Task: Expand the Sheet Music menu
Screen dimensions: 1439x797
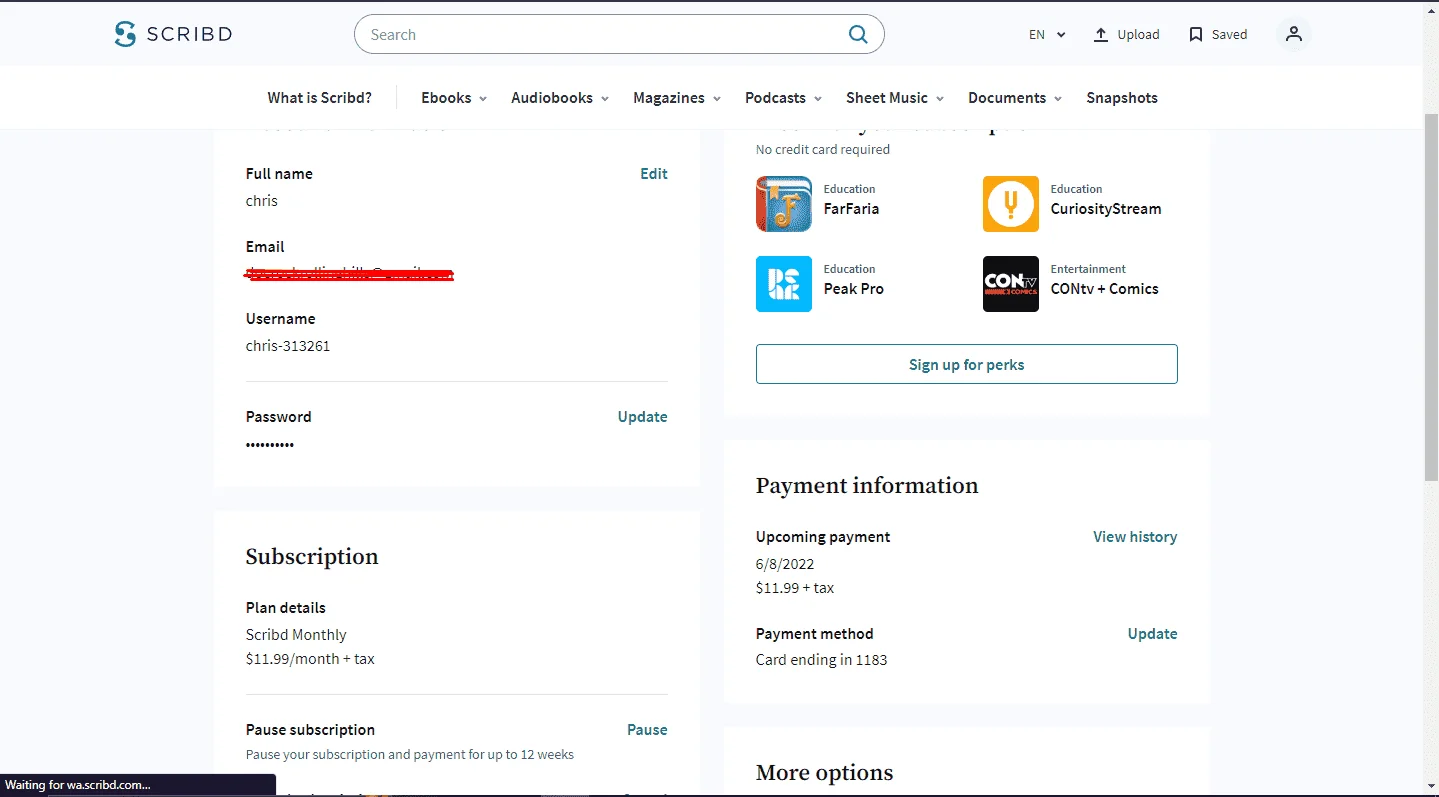Action: (895, 98)
